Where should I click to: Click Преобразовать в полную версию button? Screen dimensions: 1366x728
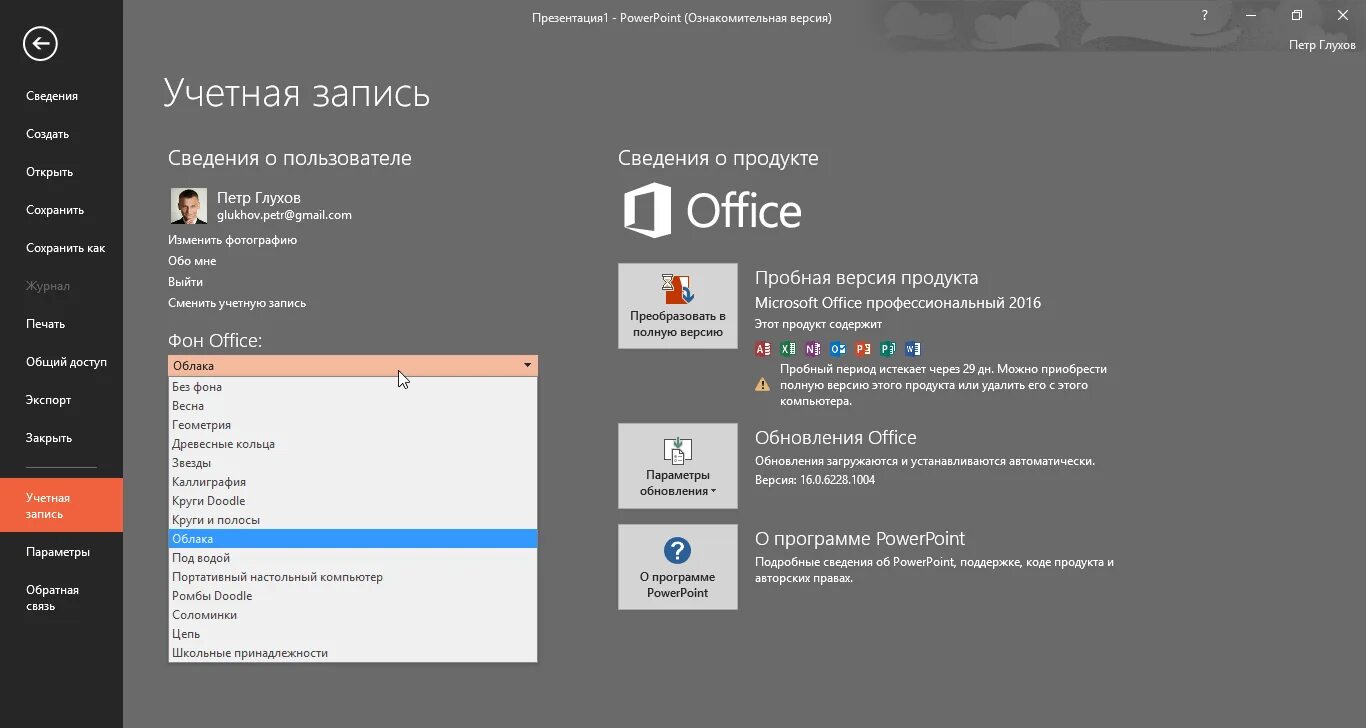pos(678,306)
